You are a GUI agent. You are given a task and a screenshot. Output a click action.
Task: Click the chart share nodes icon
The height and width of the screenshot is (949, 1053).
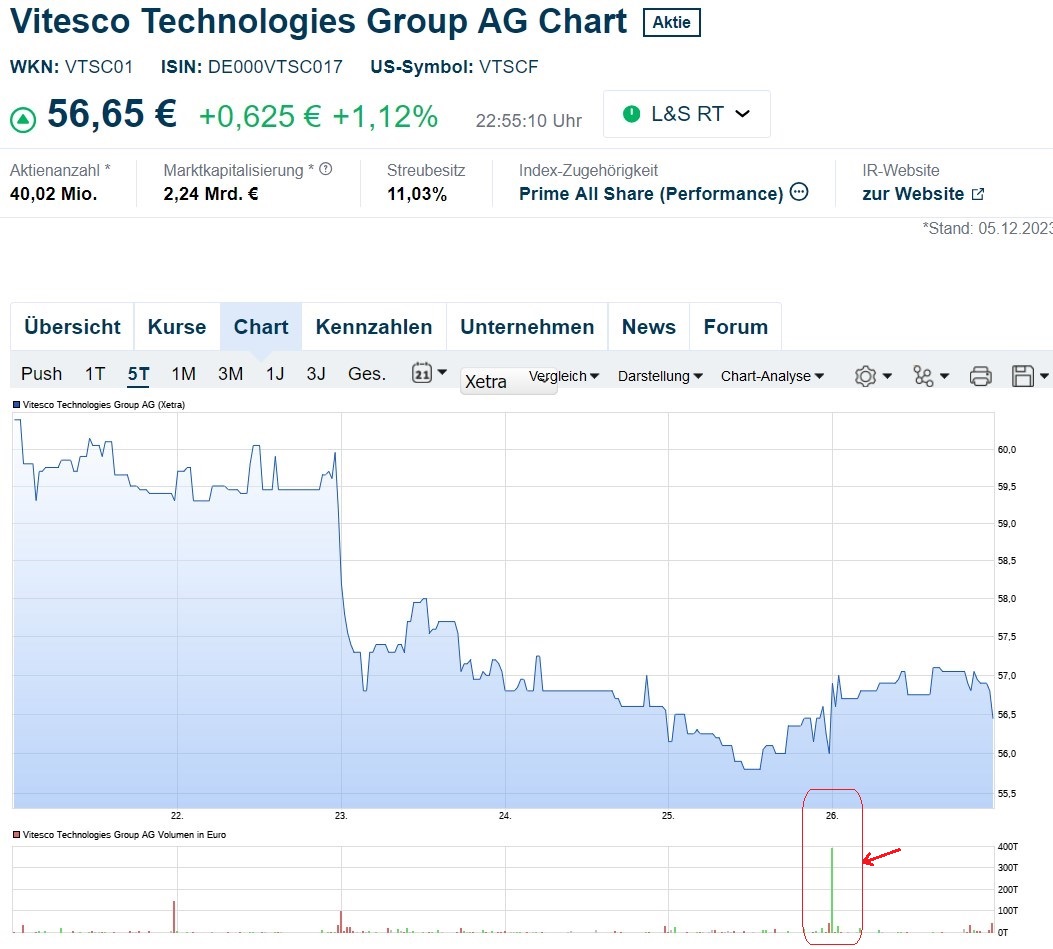click(923, 376)
